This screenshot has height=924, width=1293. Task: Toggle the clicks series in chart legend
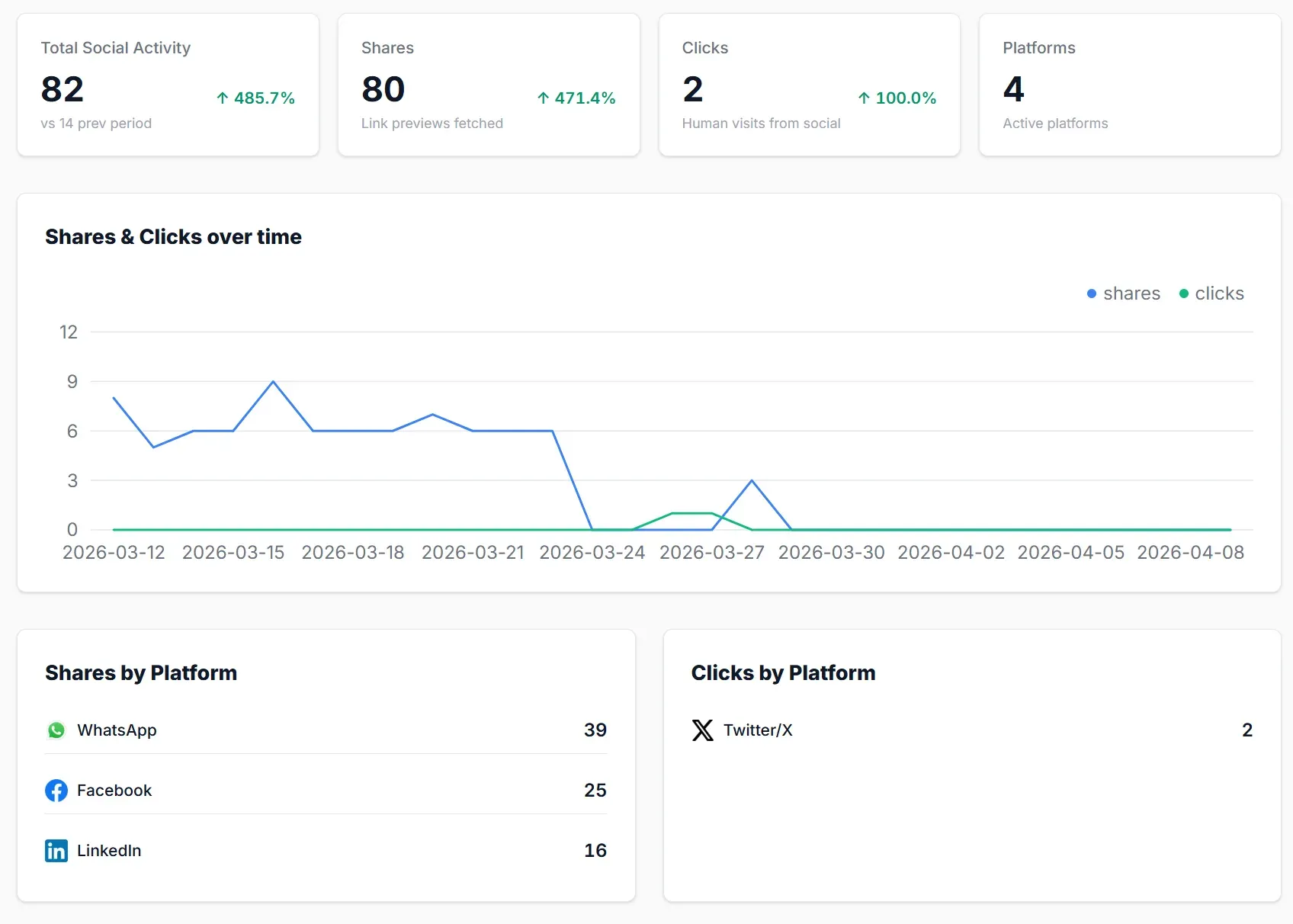point(1211,294)
